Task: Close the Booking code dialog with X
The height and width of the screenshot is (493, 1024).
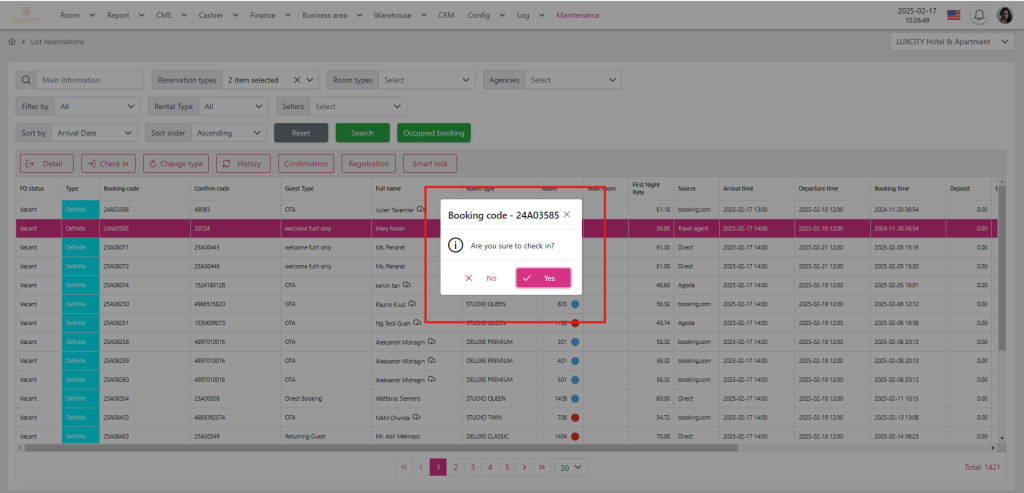Action: tap(567, 214)
